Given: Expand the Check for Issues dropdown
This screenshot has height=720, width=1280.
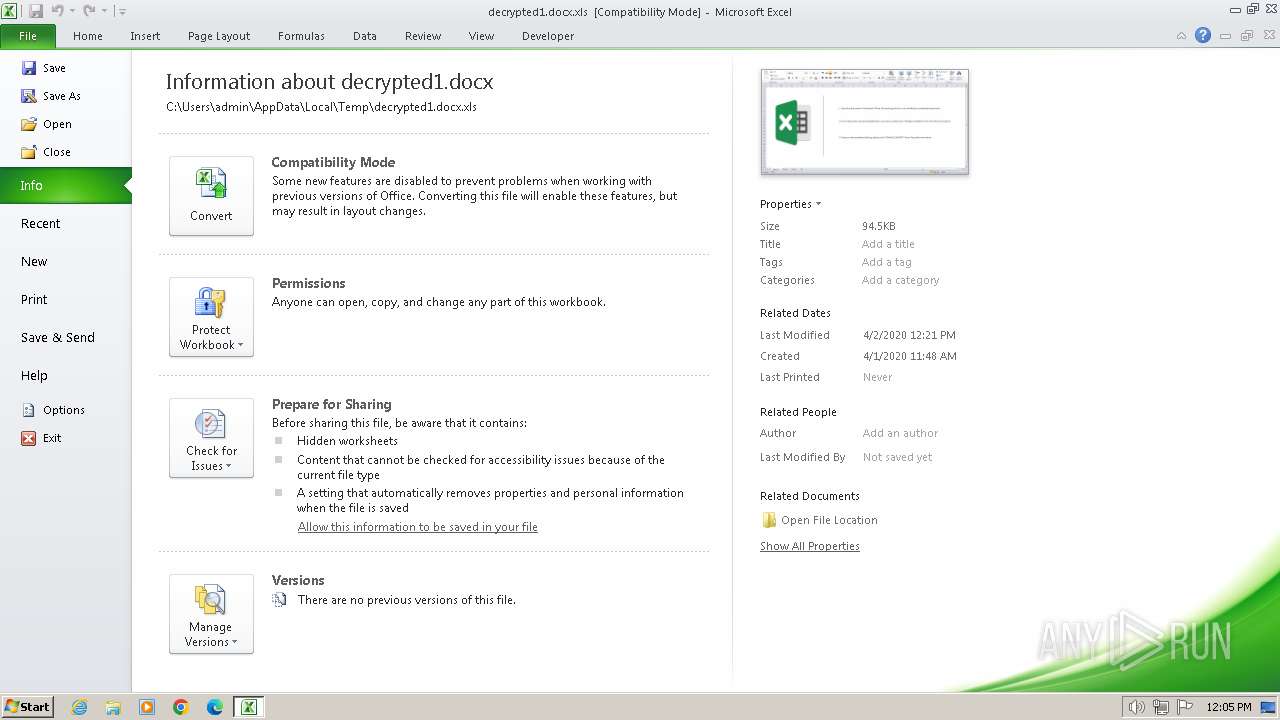Looking at the screenshot, I should 211,438.
